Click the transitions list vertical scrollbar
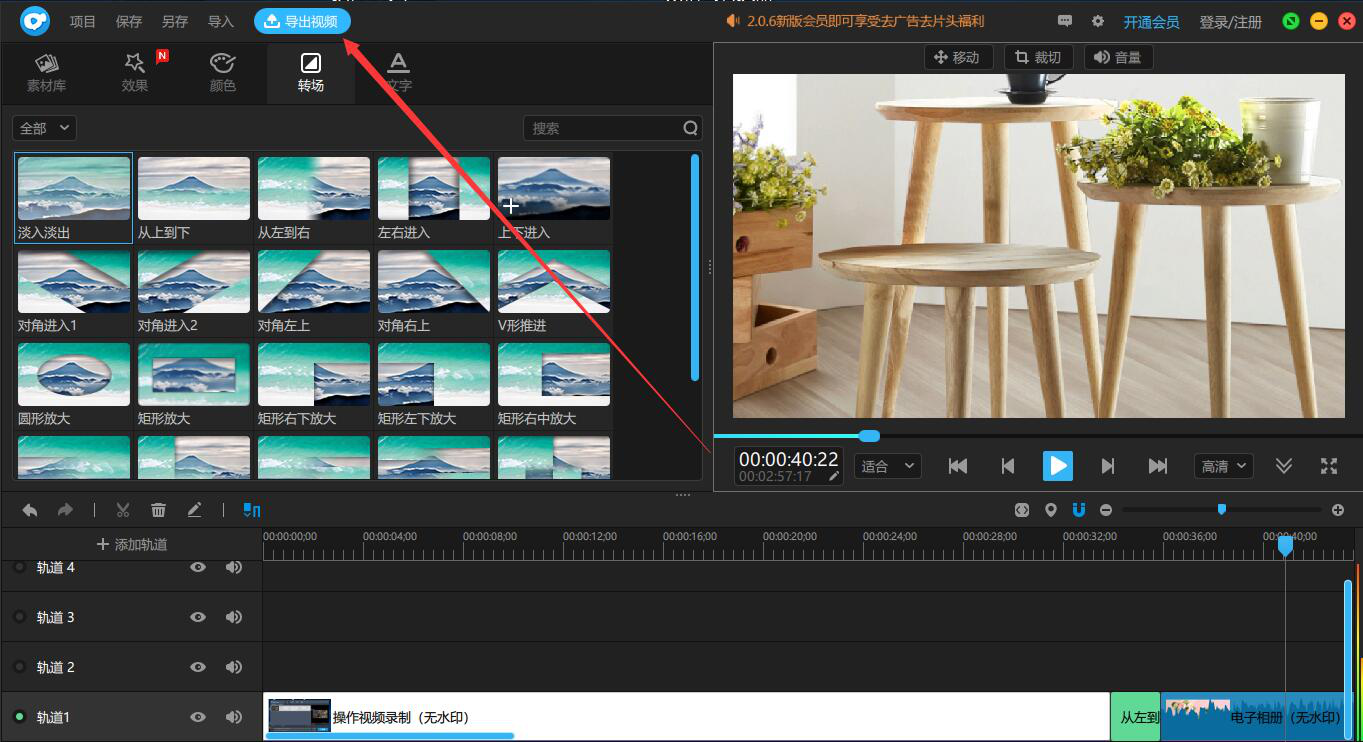Viewport: 1363px width, 742px height. tap(695, 267)
